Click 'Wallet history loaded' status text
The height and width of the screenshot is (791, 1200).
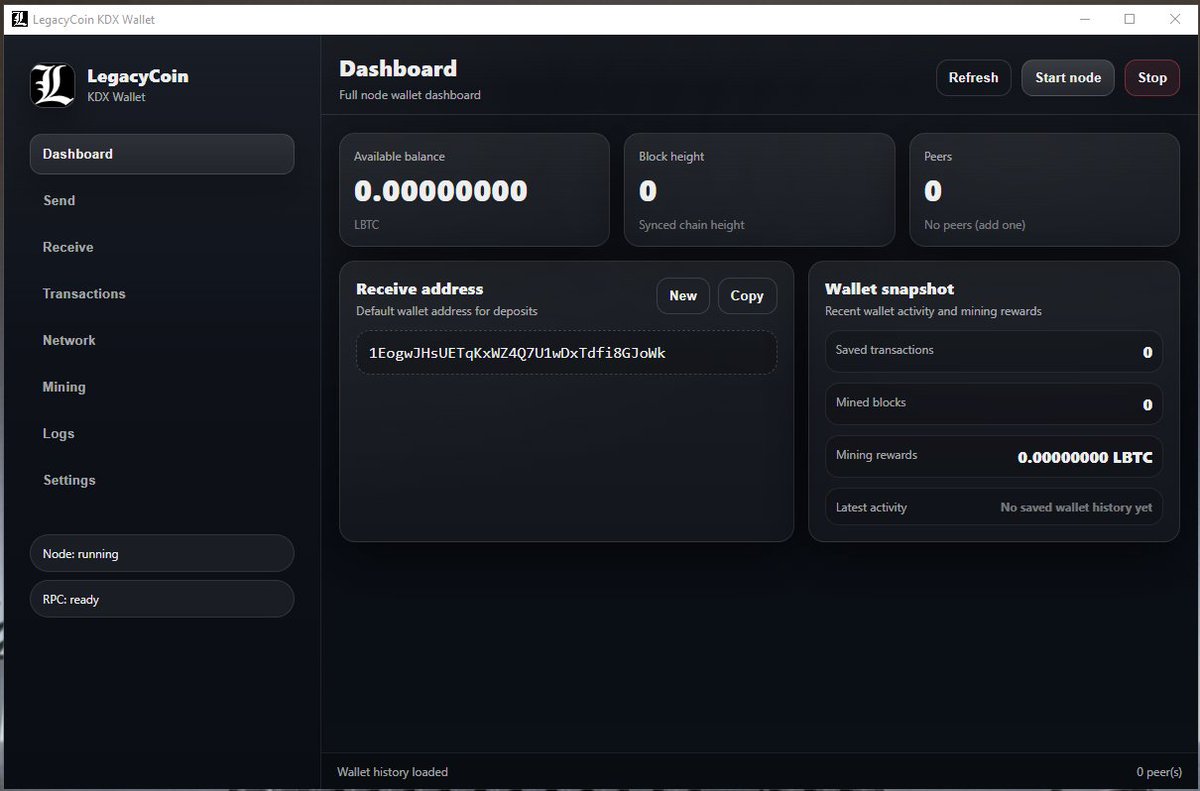coord(392,772)
